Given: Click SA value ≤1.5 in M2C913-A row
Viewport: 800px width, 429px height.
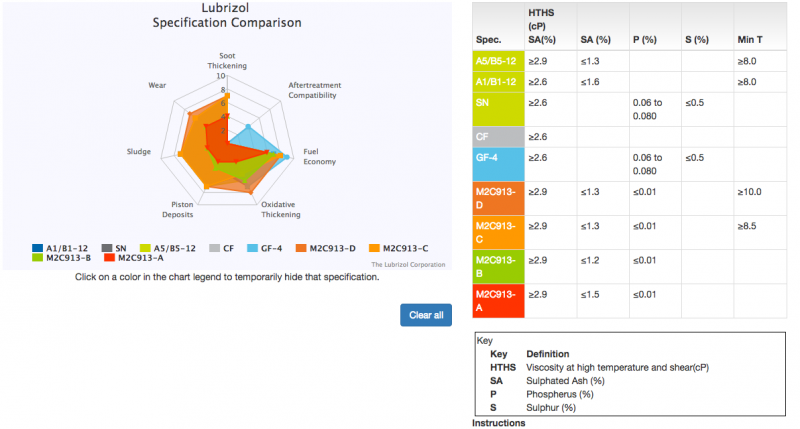Looking at the screenshot, I should [590, 294].
